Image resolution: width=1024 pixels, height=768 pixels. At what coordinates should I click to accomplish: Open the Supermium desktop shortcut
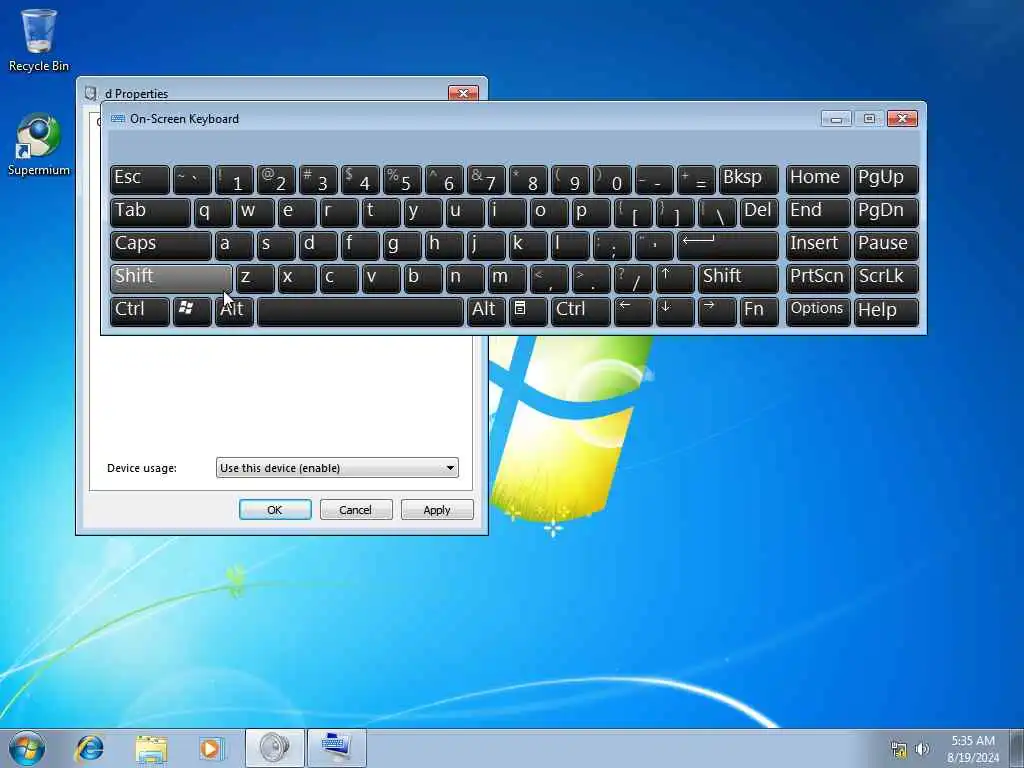pyautogui.click(x=39, y=144)
